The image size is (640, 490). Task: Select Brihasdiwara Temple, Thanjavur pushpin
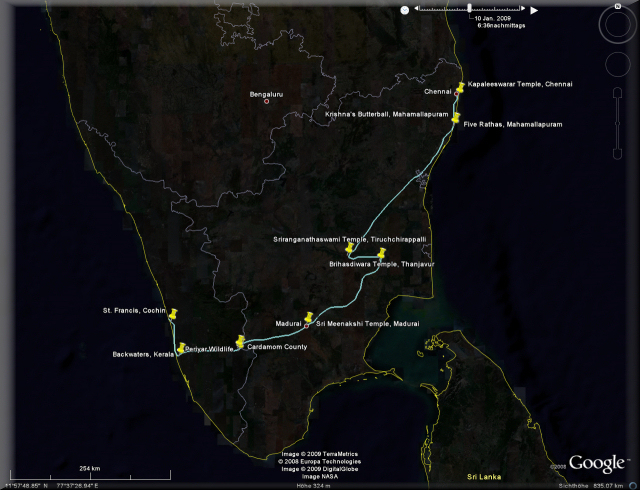382,253
